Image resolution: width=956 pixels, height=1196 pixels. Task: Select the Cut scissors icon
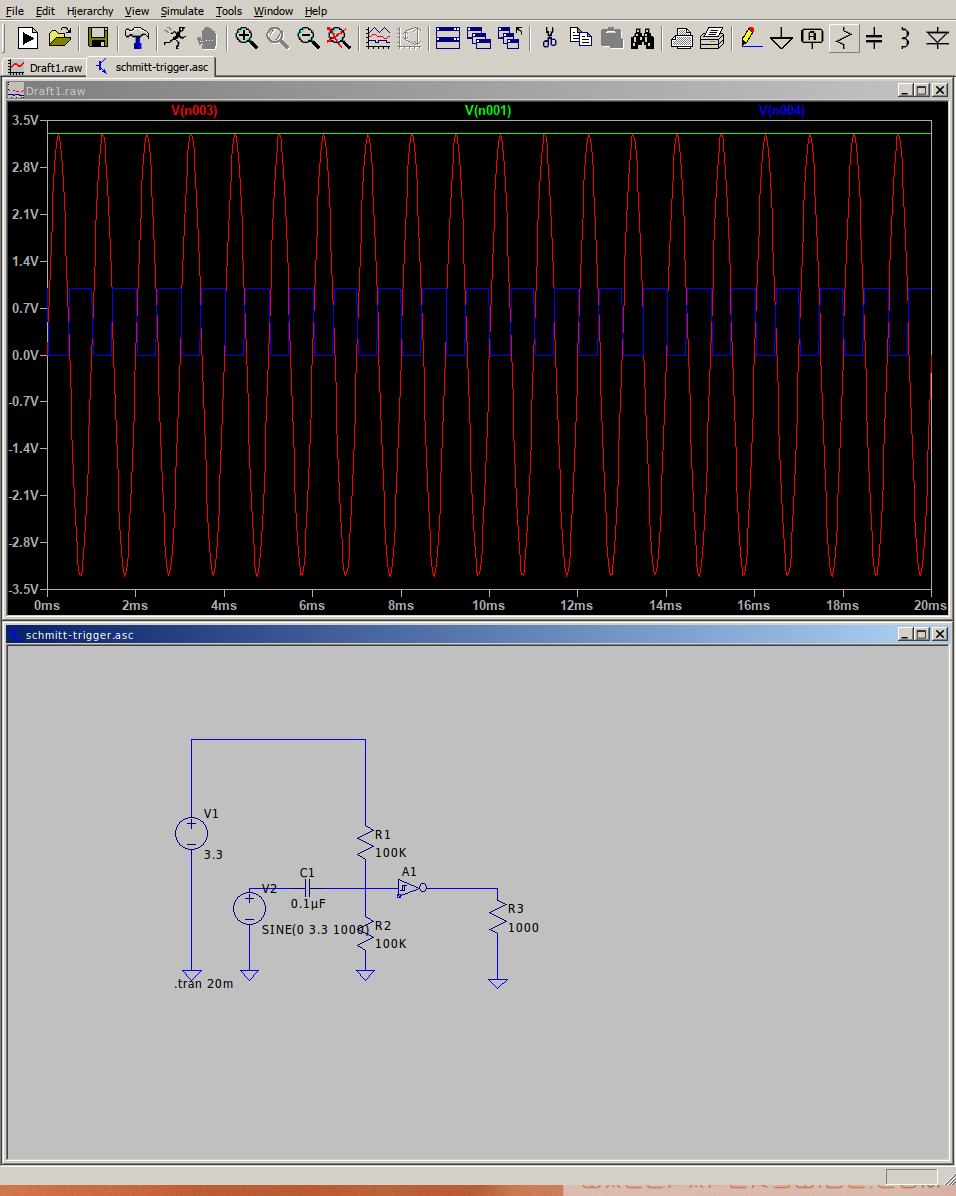(x=549, y=37)
